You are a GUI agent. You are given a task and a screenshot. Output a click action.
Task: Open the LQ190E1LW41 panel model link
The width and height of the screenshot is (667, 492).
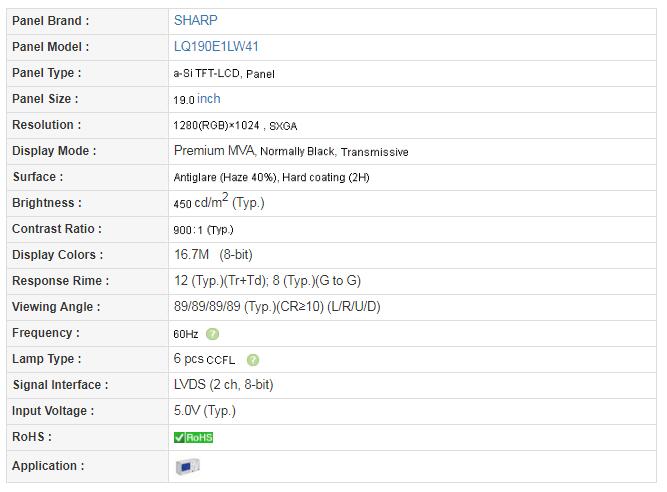tap(216, 46)
